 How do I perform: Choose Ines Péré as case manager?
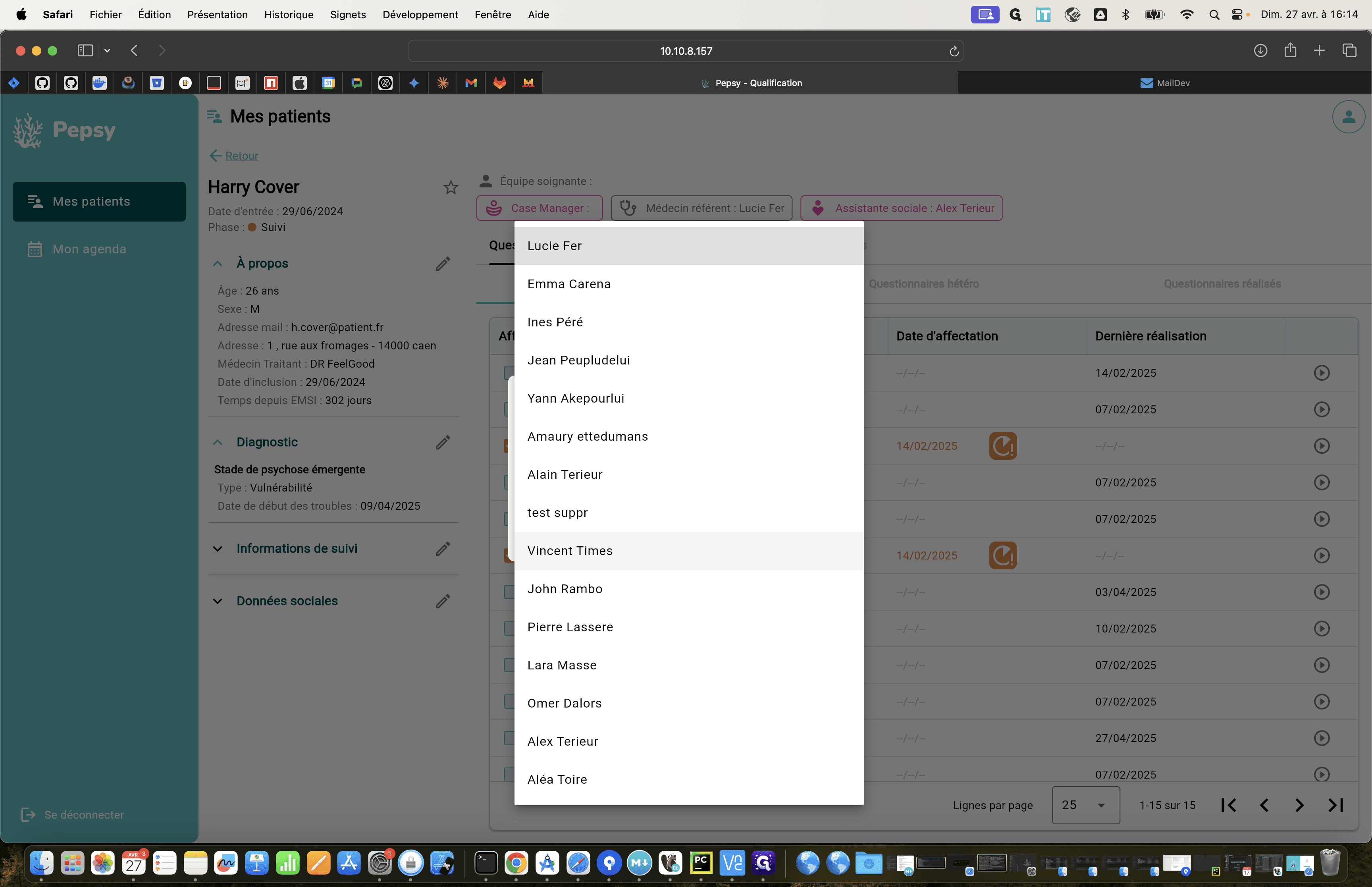pyautogui.click(x=689, y=322)
